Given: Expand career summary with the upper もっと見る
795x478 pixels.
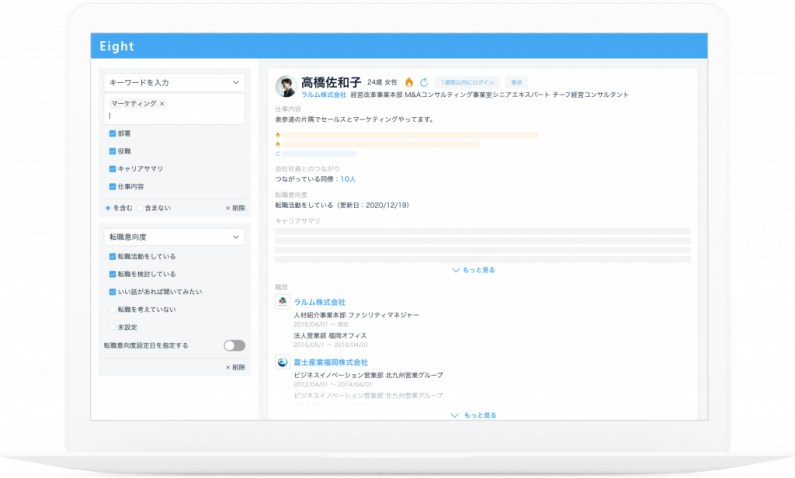Looking at the screenshot, I should [474, 270].
